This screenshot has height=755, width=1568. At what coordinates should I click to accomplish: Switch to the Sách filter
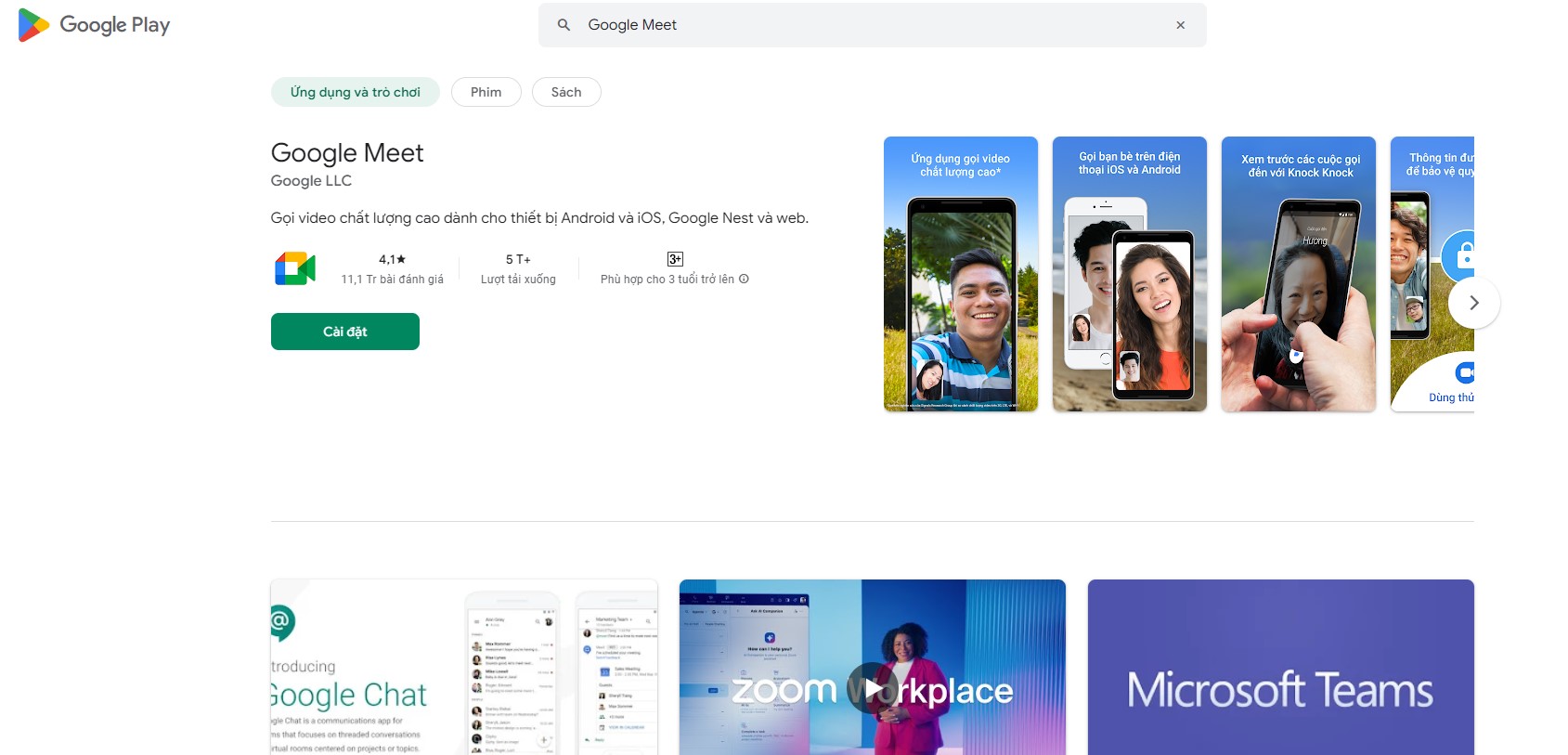pos(566,92)
